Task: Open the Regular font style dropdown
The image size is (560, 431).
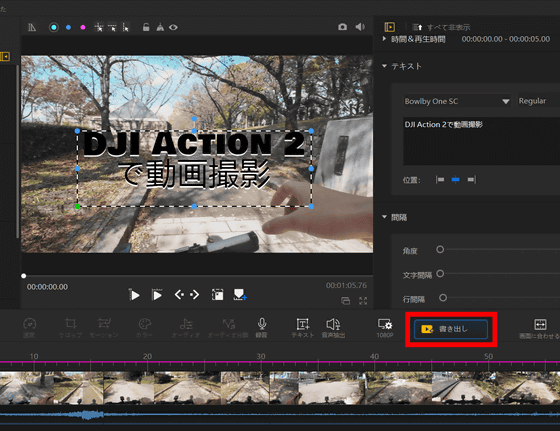Action: 539,101
